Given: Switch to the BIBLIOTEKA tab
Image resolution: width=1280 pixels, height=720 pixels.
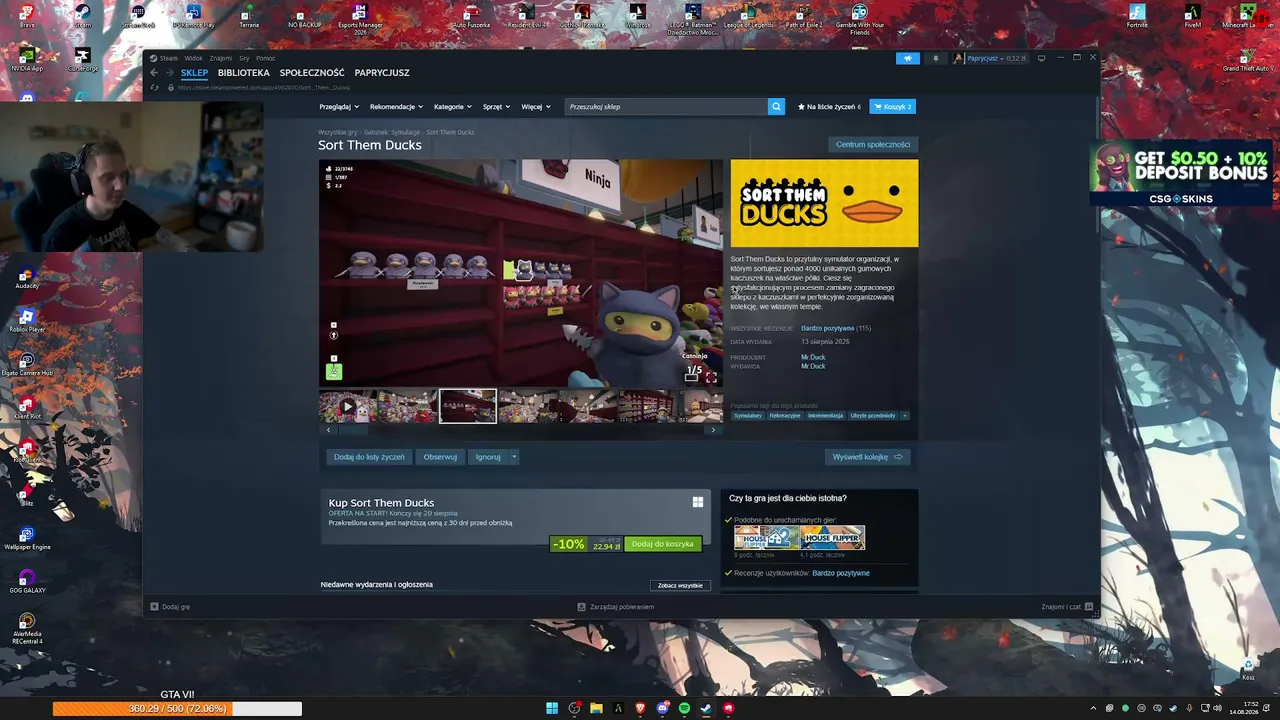Looking at the screenshot, I should coord(243,73).
